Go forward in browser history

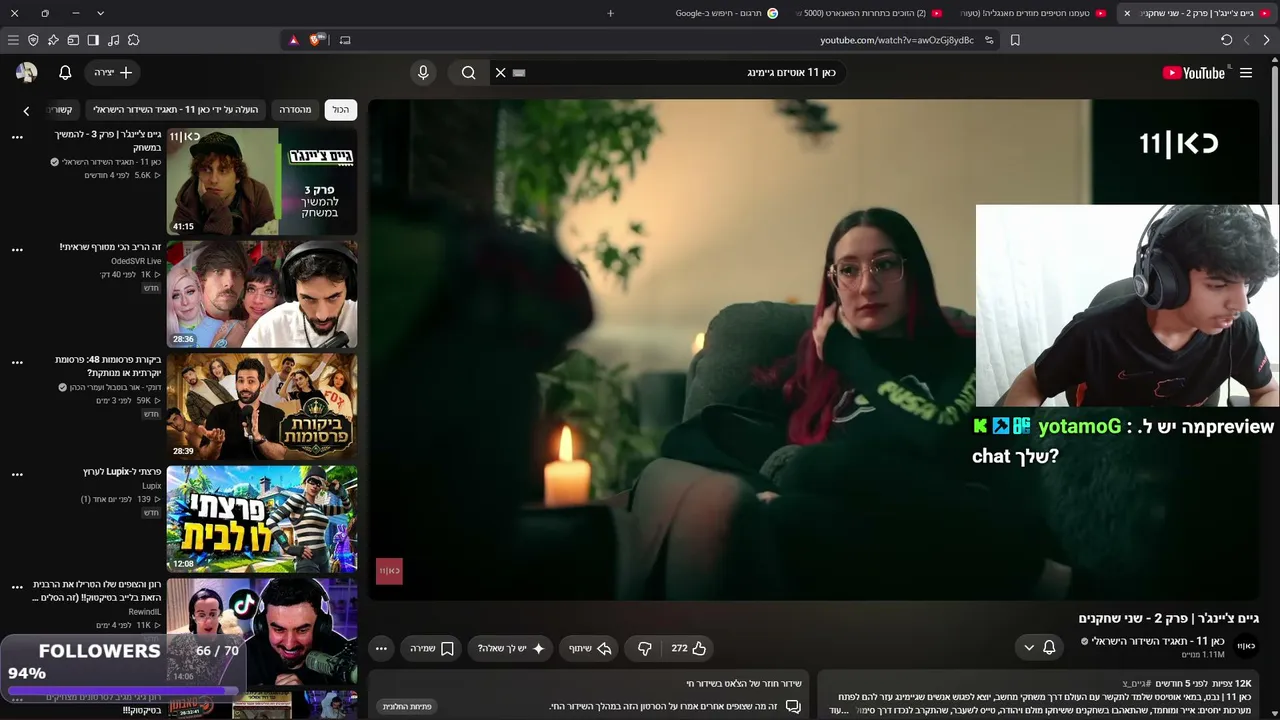pyautogui.click(x=1246, y=40)
